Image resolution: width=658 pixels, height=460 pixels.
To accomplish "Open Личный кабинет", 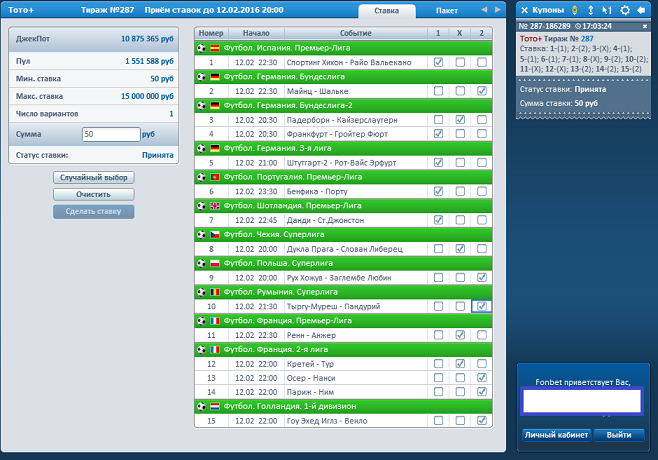I will [x=556, y=435].
